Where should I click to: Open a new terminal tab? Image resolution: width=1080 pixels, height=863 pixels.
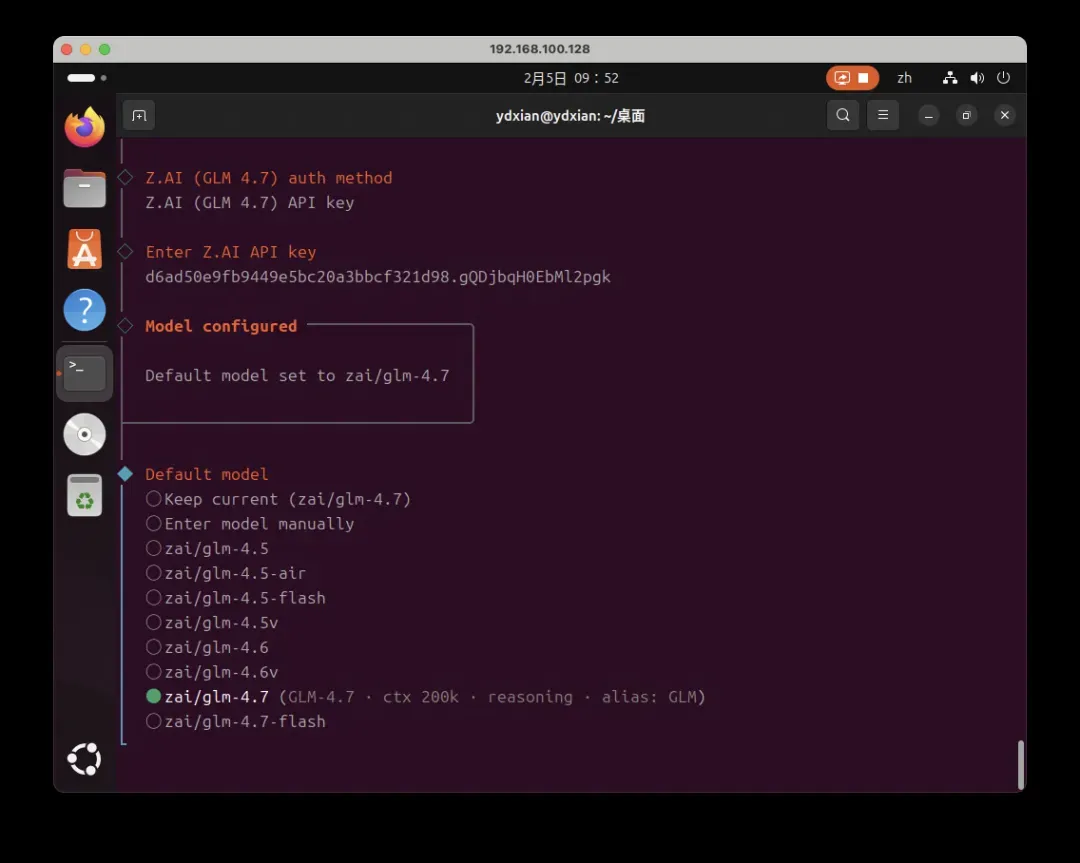(x=139, y=115)
